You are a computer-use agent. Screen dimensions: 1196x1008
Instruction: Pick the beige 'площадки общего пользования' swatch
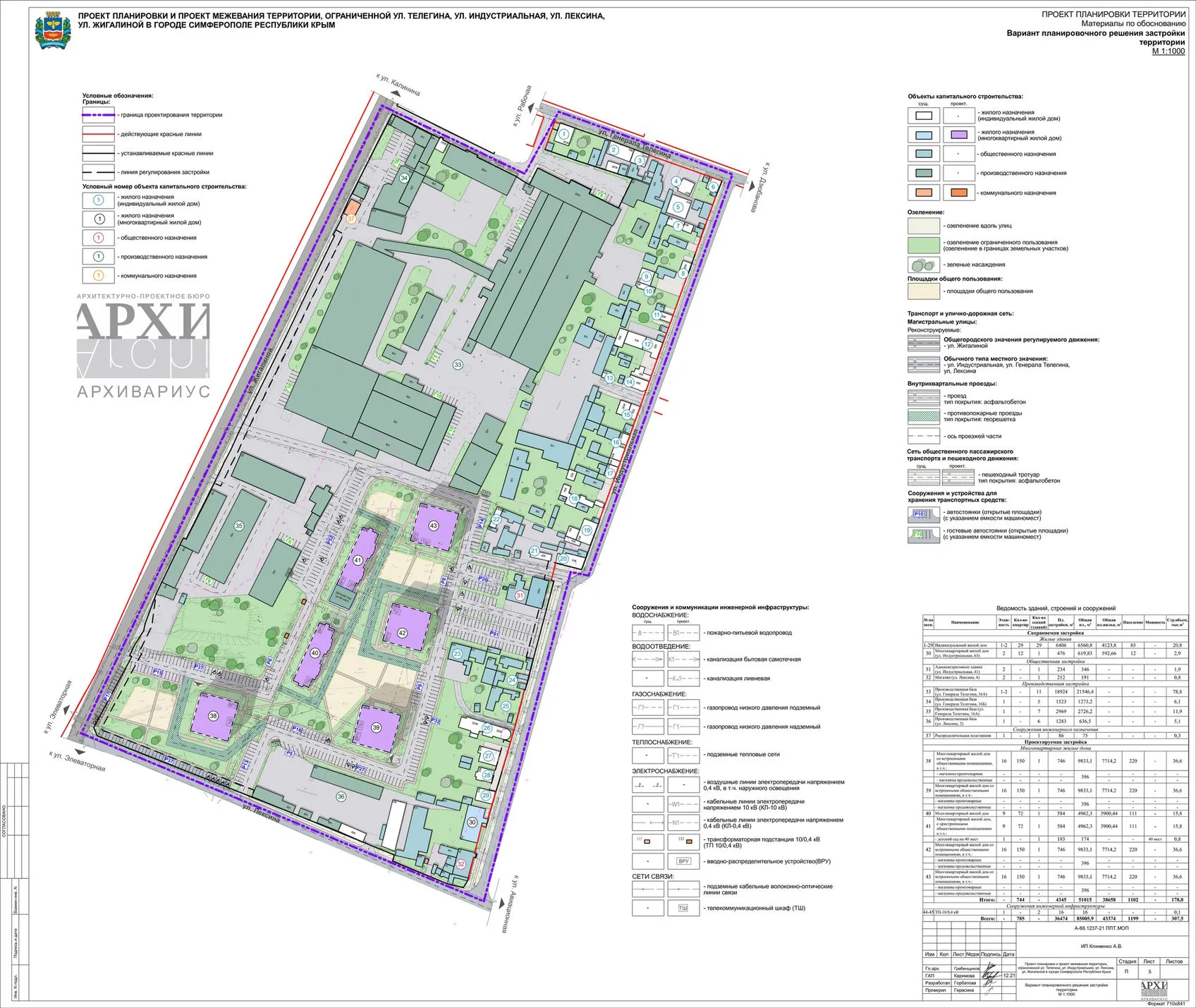pyautogui.click(x=923, y=291)
